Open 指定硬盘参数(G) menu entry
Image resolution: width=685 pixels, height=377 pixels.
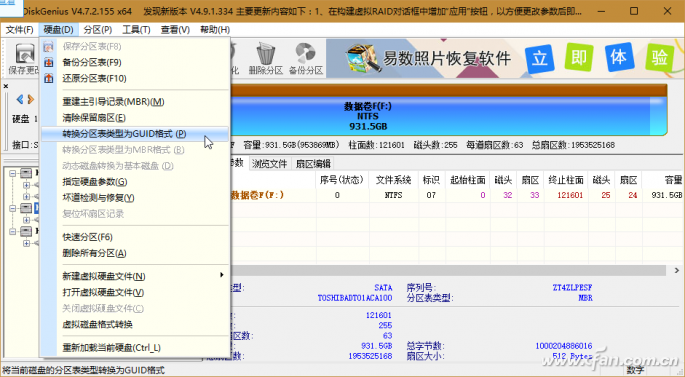[135, 182]
